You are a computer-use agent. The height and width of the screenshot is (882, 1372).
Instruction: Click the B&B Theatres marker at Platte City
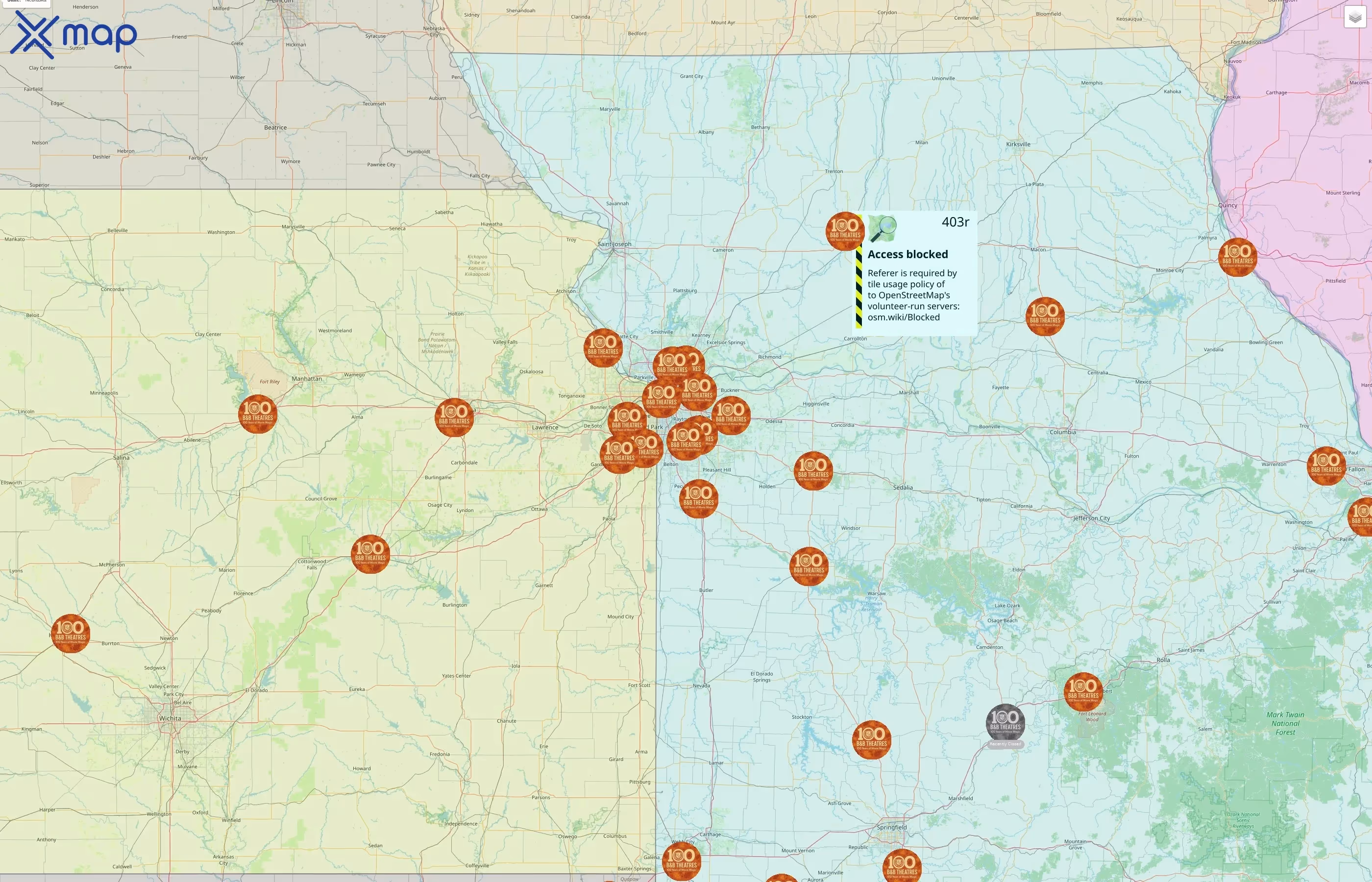pyautogui.click(x=603, y=347)
